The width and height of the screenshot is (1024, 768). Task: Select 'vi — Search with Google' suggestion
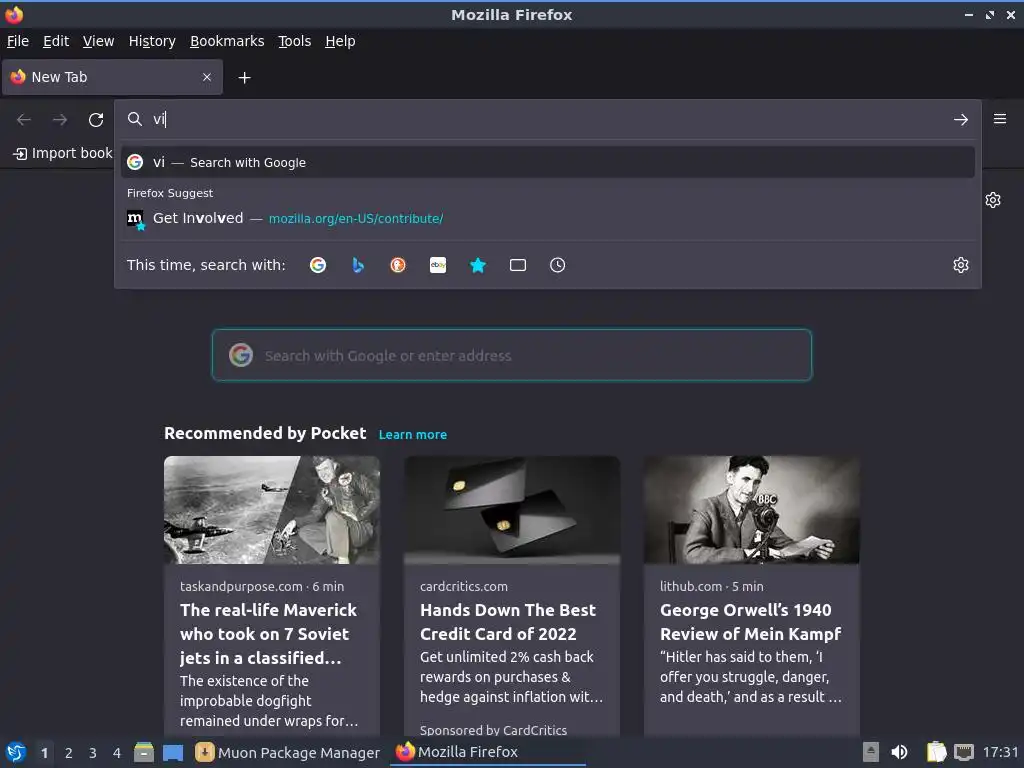click(547, 163)
